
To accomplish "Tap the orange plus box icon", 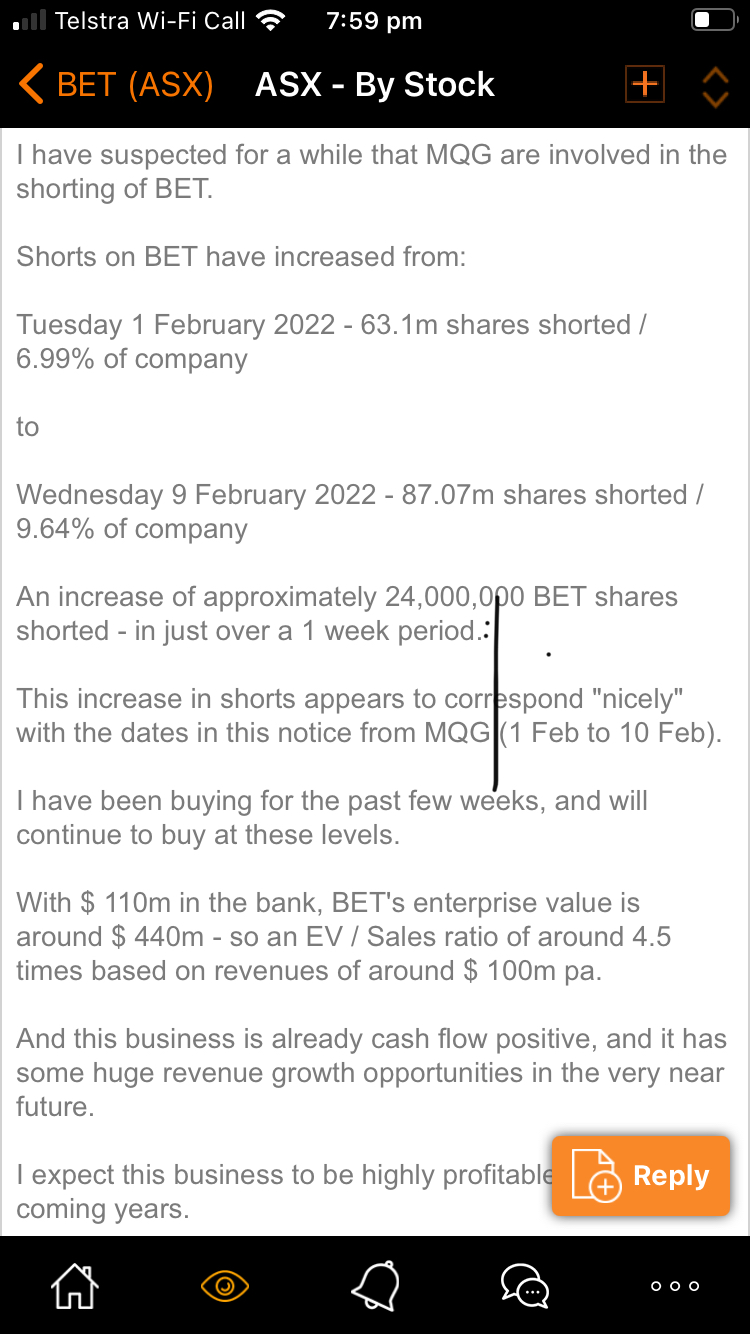I will pyautogui.click(x=645, y=84).
